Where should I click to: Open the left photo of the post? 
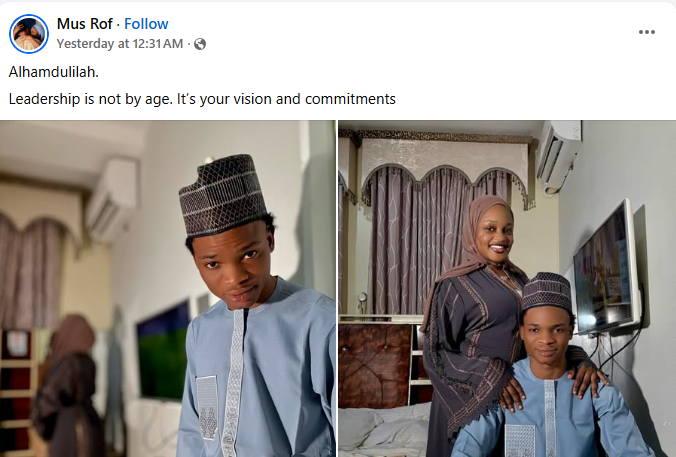(x=168, y=288)
